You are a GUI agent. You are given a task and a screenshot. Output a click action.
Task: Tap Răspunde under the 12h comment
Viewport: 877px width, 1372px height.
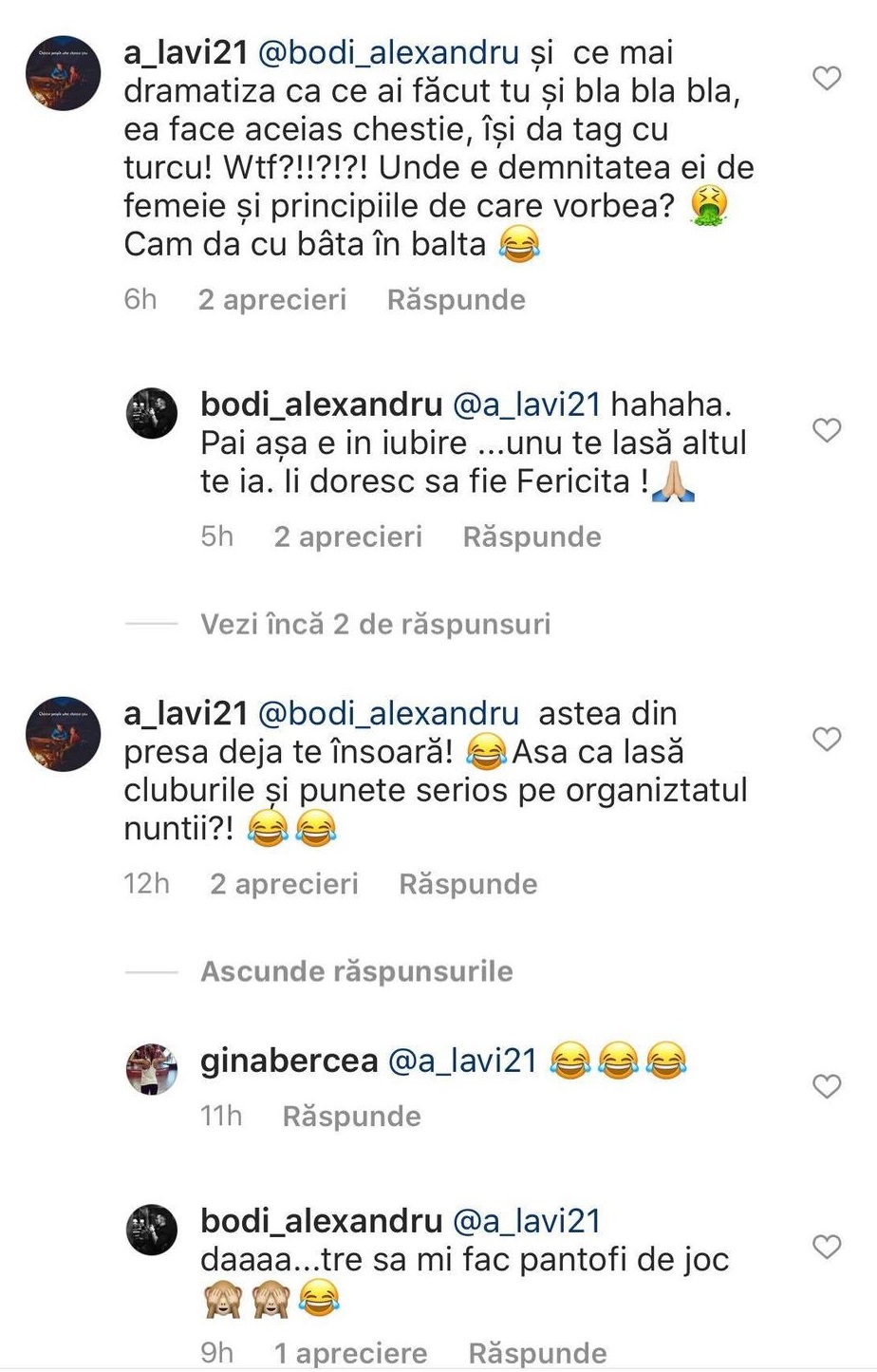click(468, 885)
